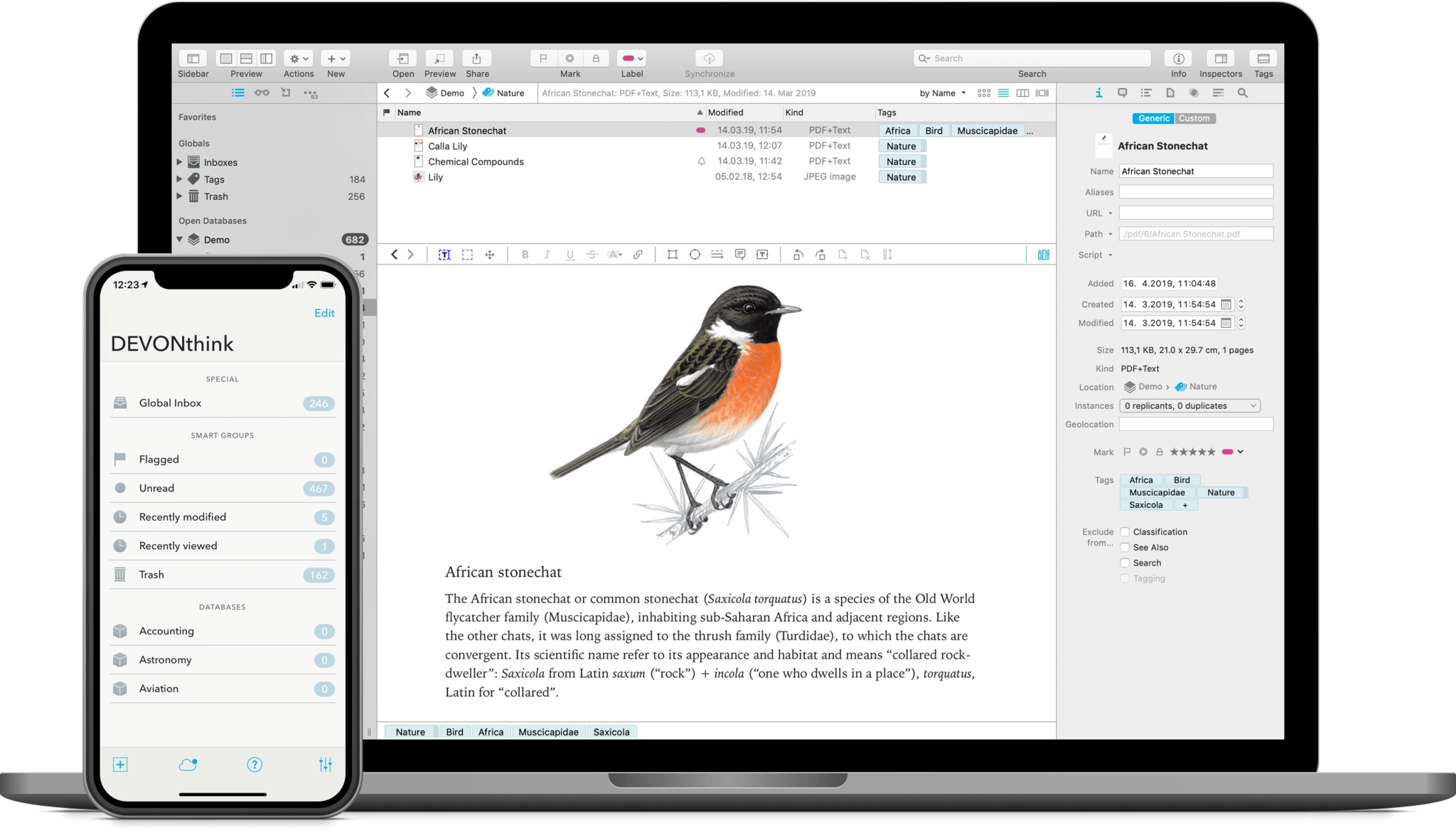Go to previous page in PDF toolbar

(x=394, y=255)
